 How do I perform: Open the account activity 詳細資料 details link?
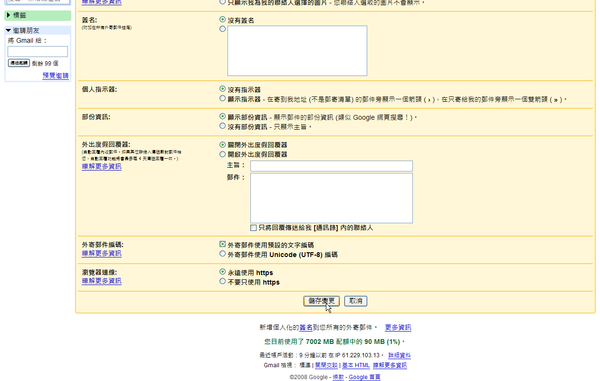(399, 355)
